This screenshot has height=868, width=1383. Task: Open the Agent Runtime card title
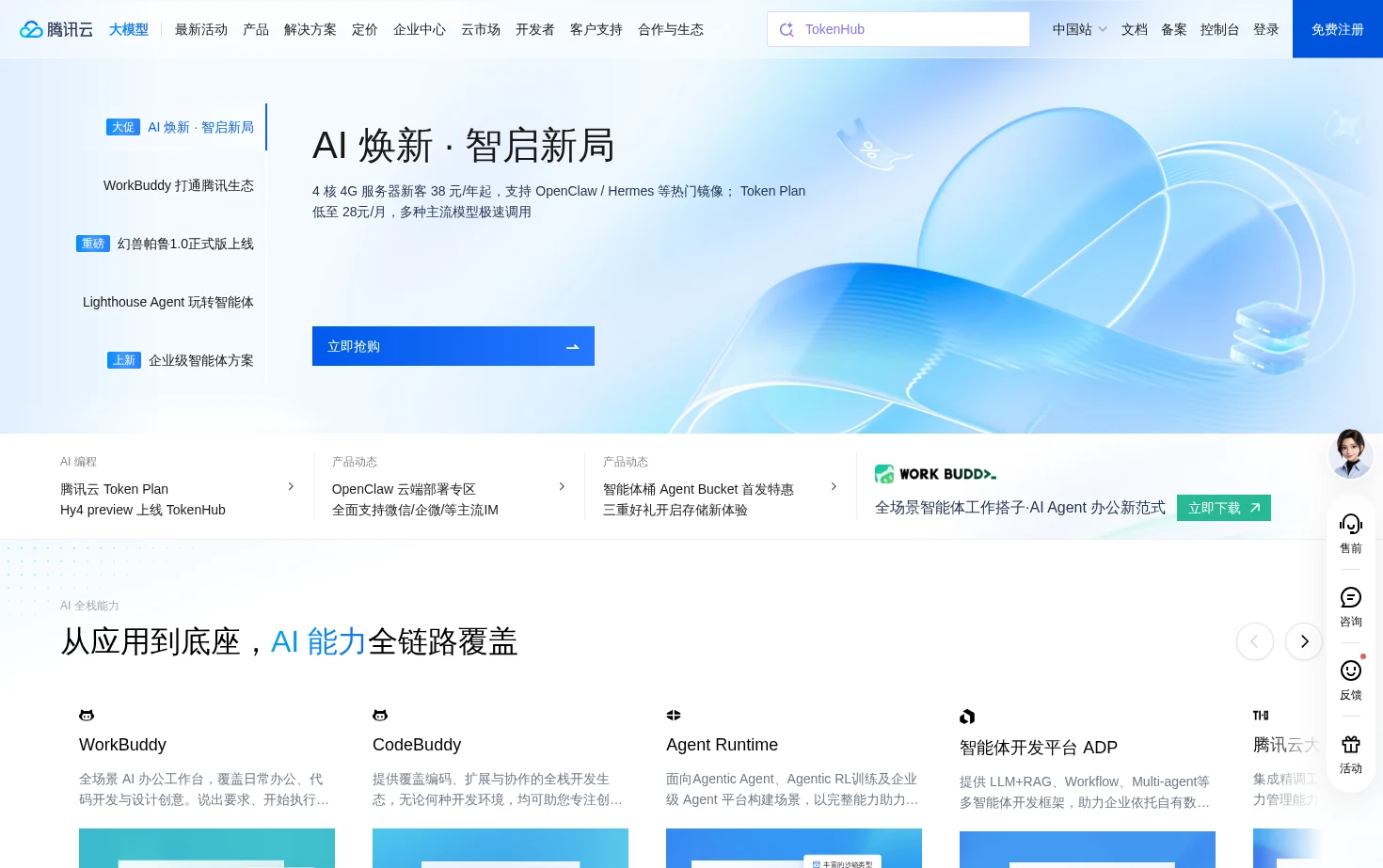coord(722,745)
